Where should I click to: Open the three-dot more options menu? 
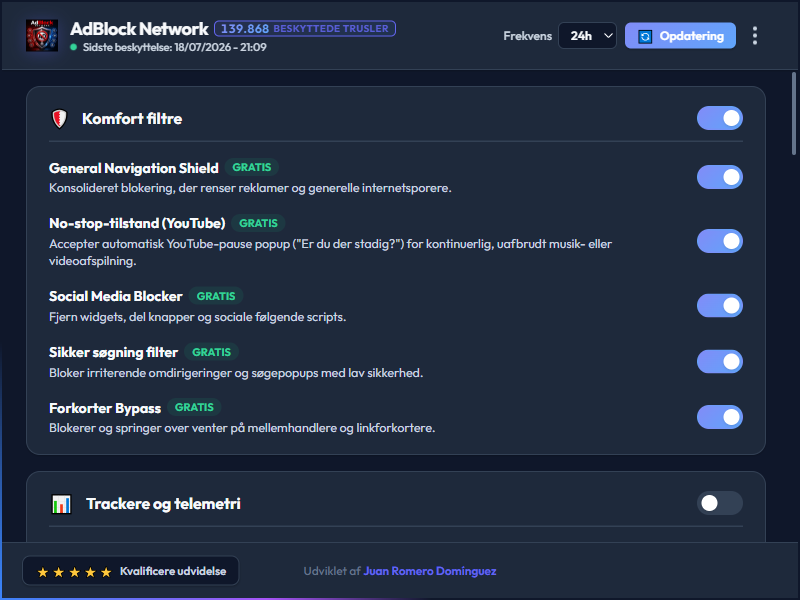click(755, 36)
